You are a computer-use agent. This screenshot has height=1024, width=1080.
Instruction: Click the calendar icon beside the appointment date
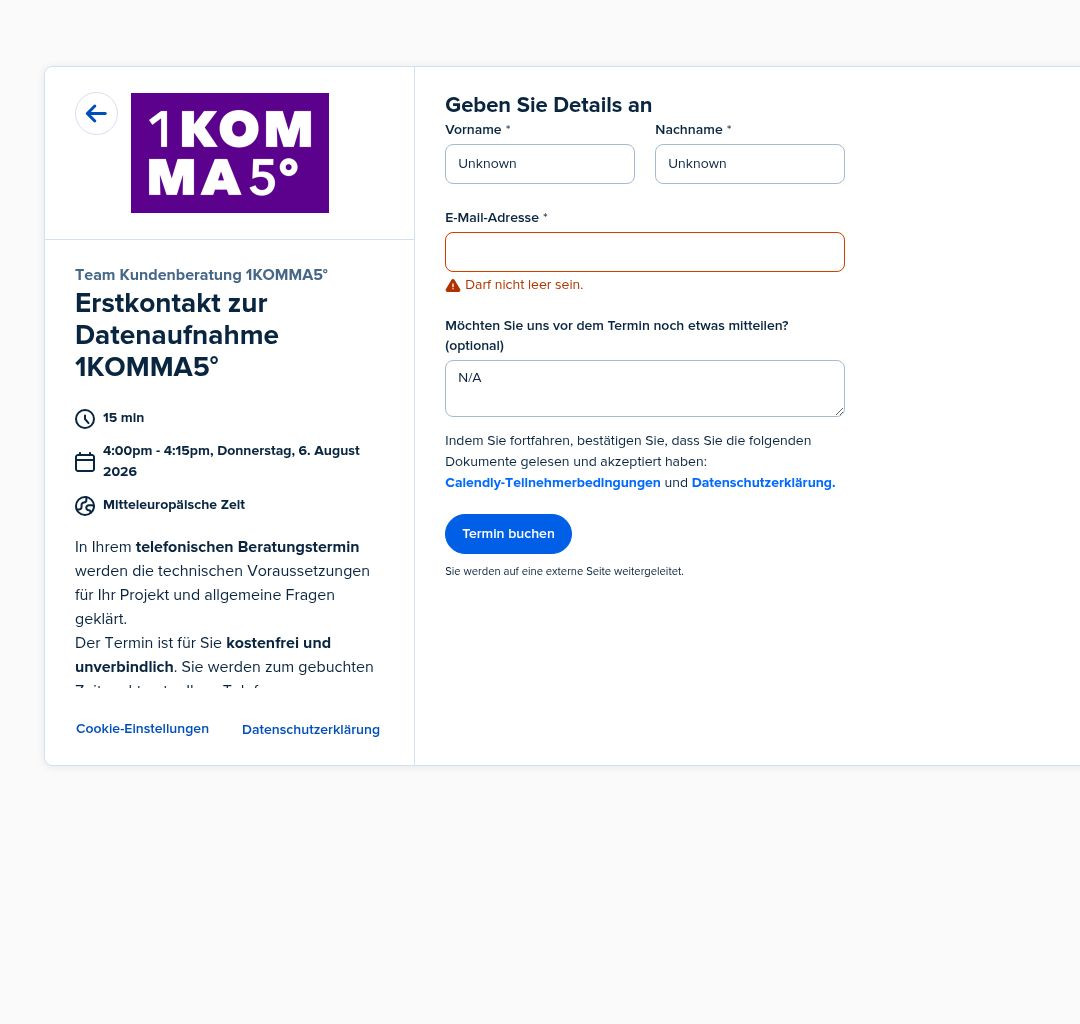(x=85, y=461)
